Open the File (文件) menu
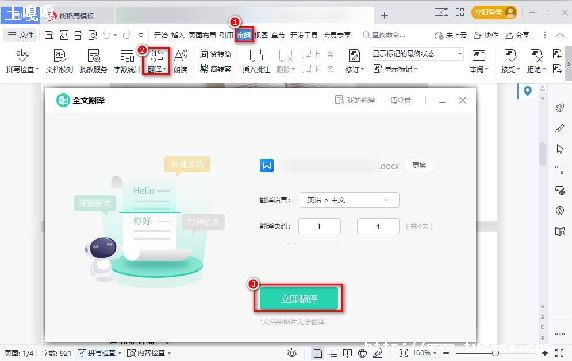572x361 pixels. point(20,35)
